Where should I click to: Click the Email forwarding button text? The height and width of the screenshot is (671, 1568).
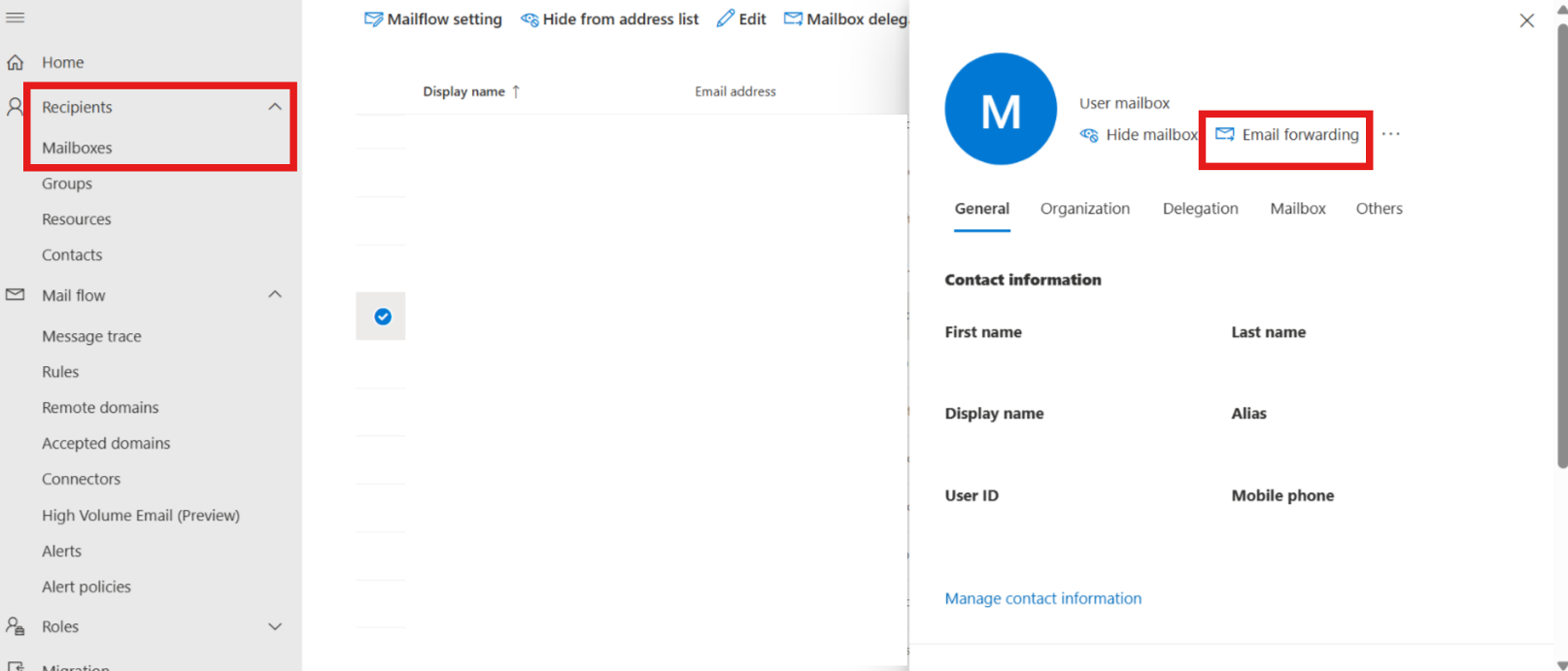1301,135
